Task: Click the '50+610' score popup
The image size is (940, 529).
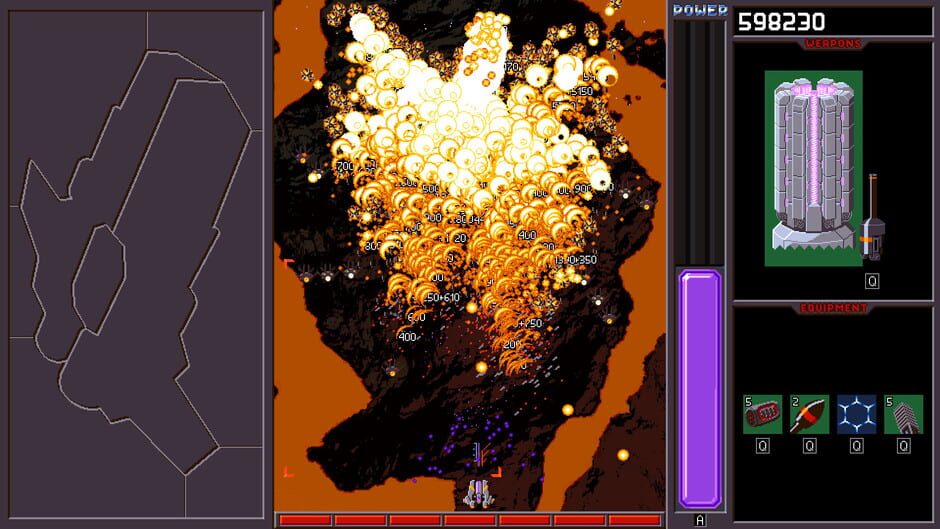Action: coord(443,297)
